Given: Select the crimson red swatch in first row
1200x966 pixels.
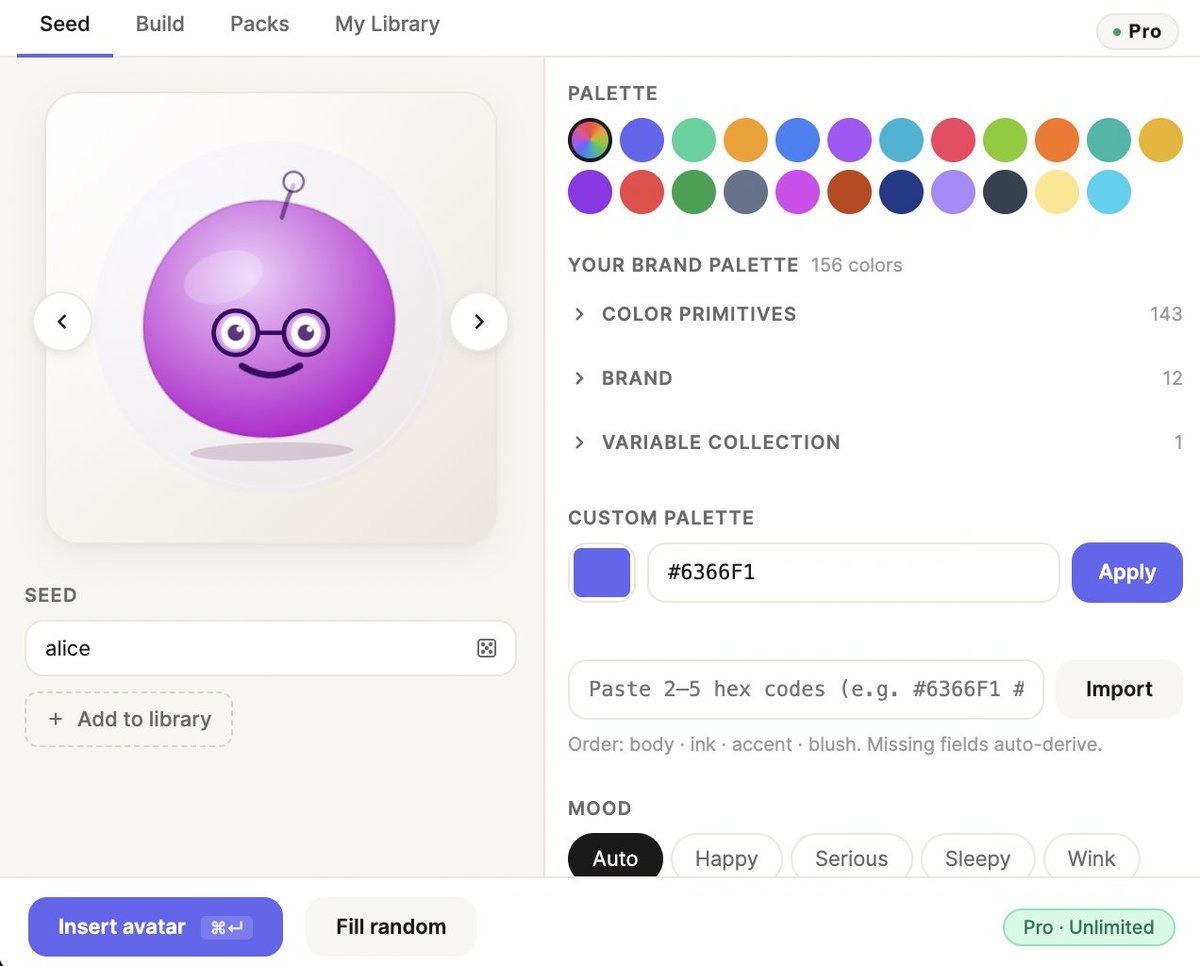Looking at the screenshot, I should coord(954,140).
